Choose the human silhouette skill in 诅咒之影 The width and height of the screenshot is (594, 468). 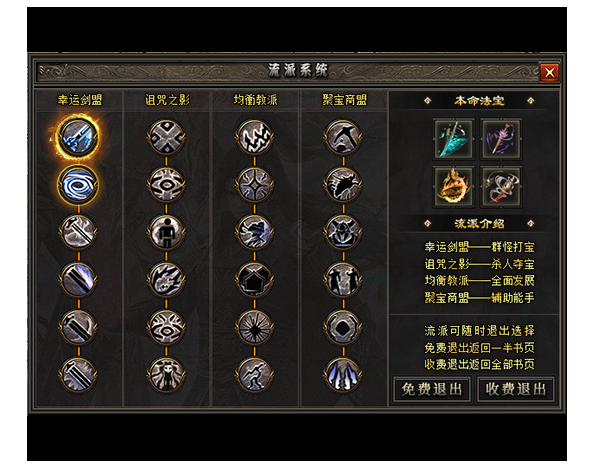[x=166, y=232]
